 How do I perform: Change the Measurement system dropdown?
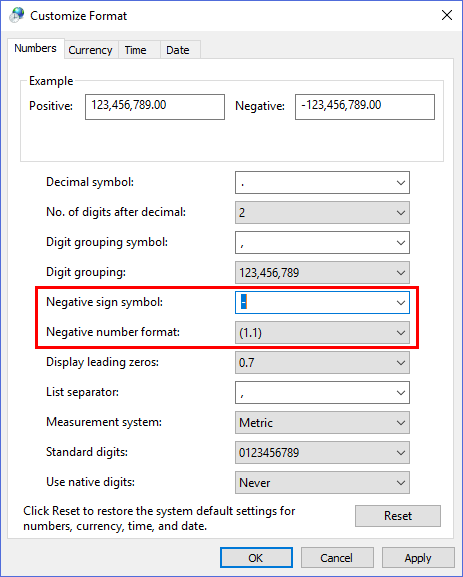click(322, 422)
